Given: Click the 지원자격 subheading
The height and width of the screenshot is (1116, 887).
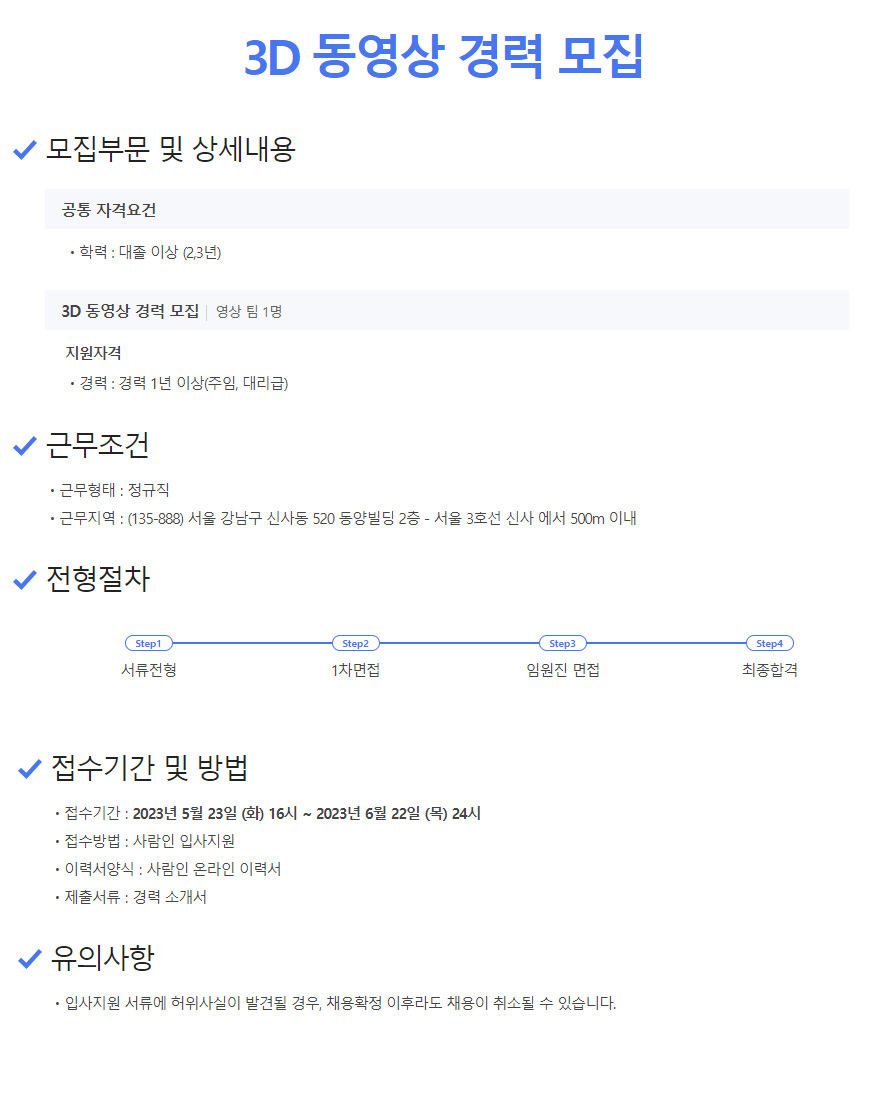Looking at the screenshot, I should (94, 353).
